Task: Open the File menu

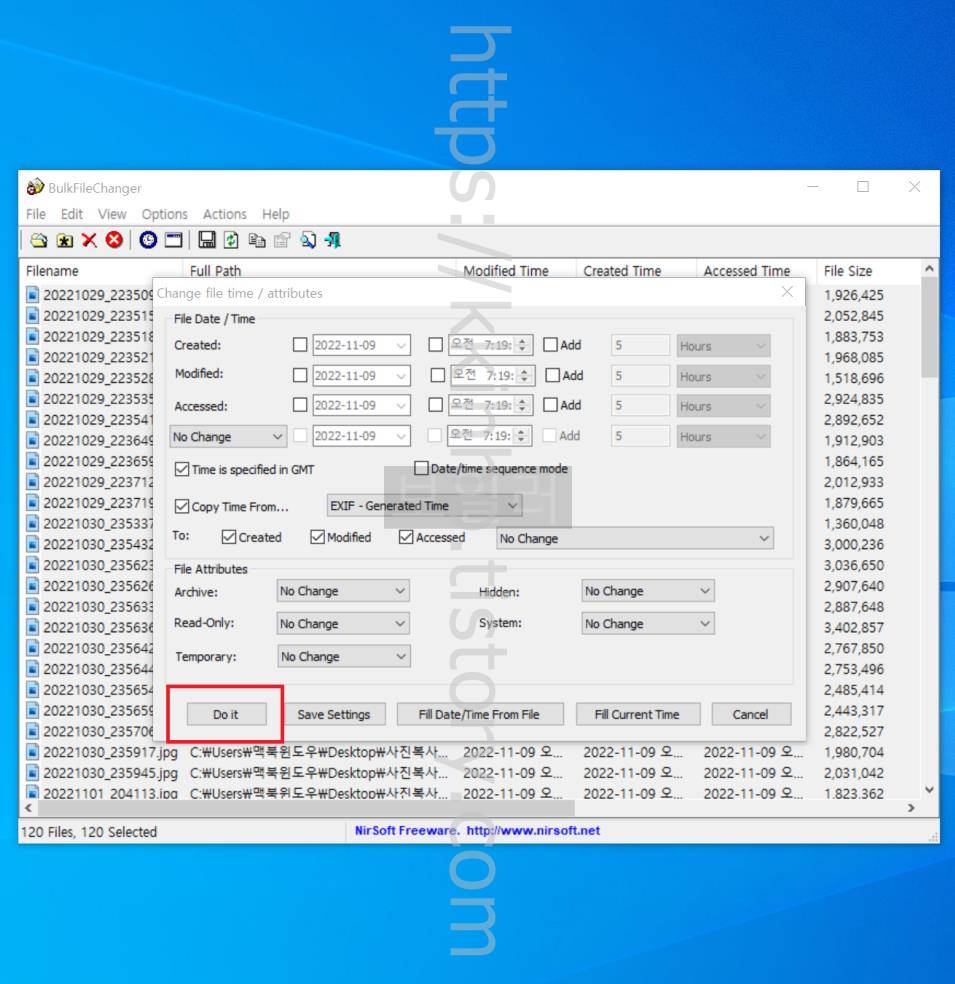Action: pyautogui.click(x=36, y=215)
